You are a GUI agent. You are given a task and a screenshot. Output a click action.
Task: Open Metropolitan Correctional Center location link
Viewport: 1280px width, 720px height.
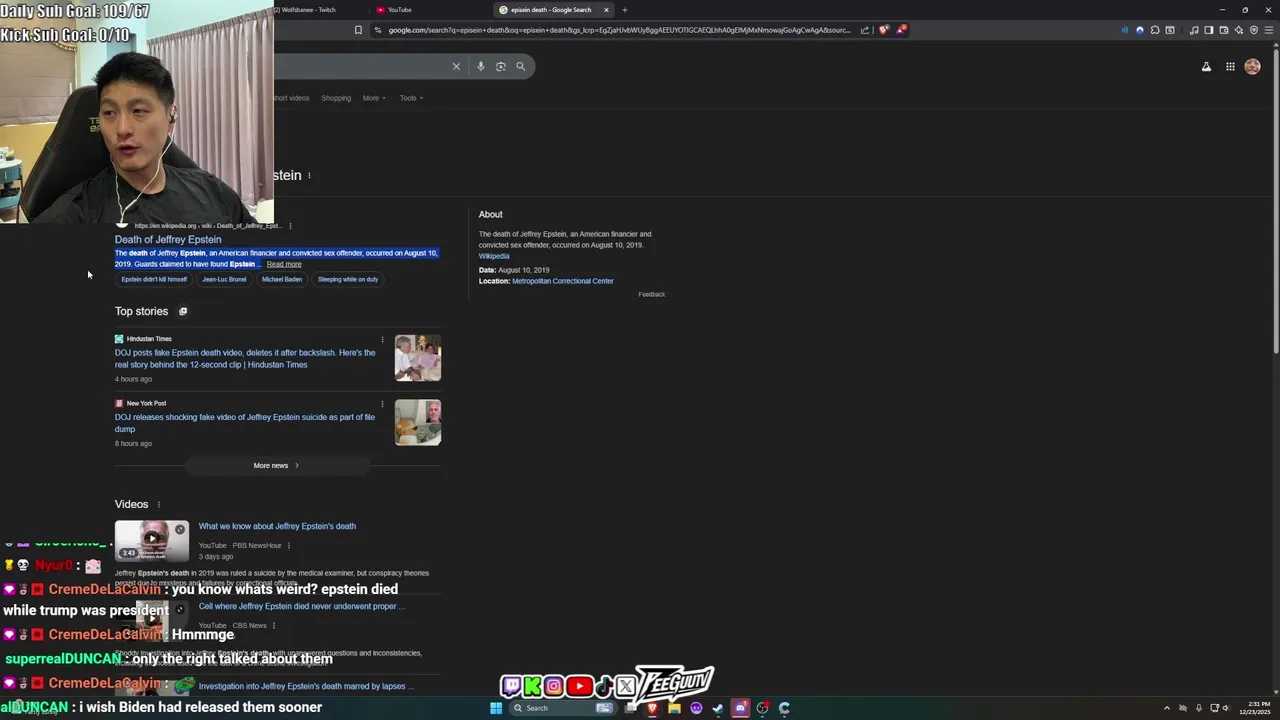(563, 281)
